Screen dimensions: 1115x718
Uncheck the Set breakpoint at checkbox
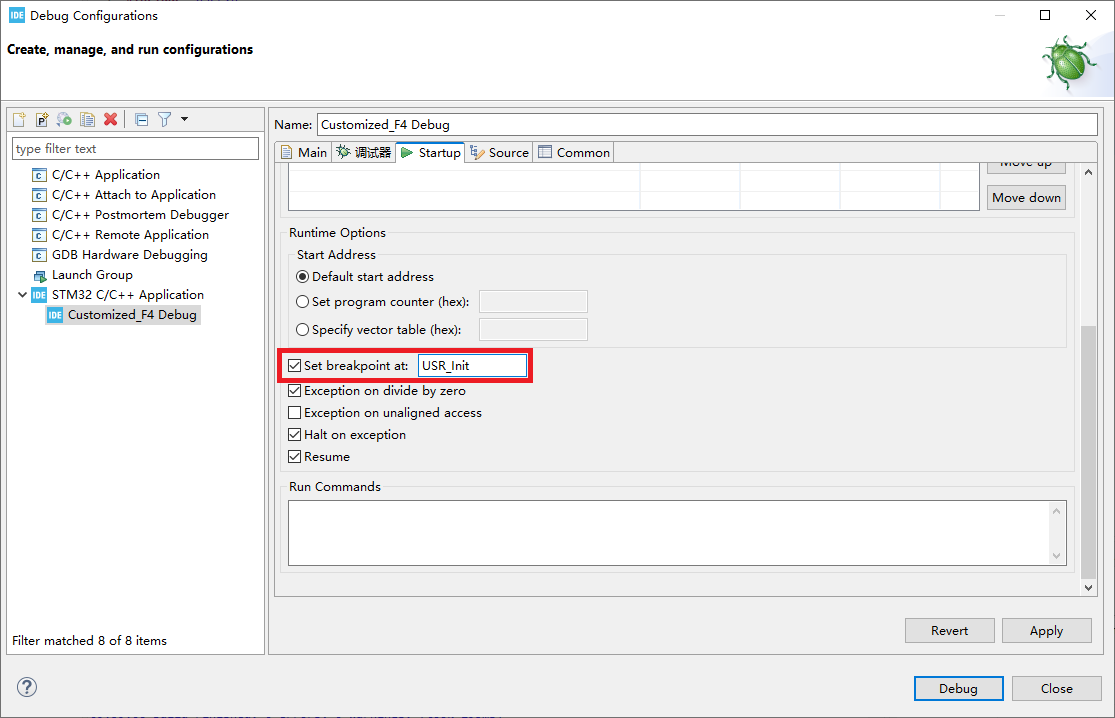pyautogui.click(x=295, y=366)
